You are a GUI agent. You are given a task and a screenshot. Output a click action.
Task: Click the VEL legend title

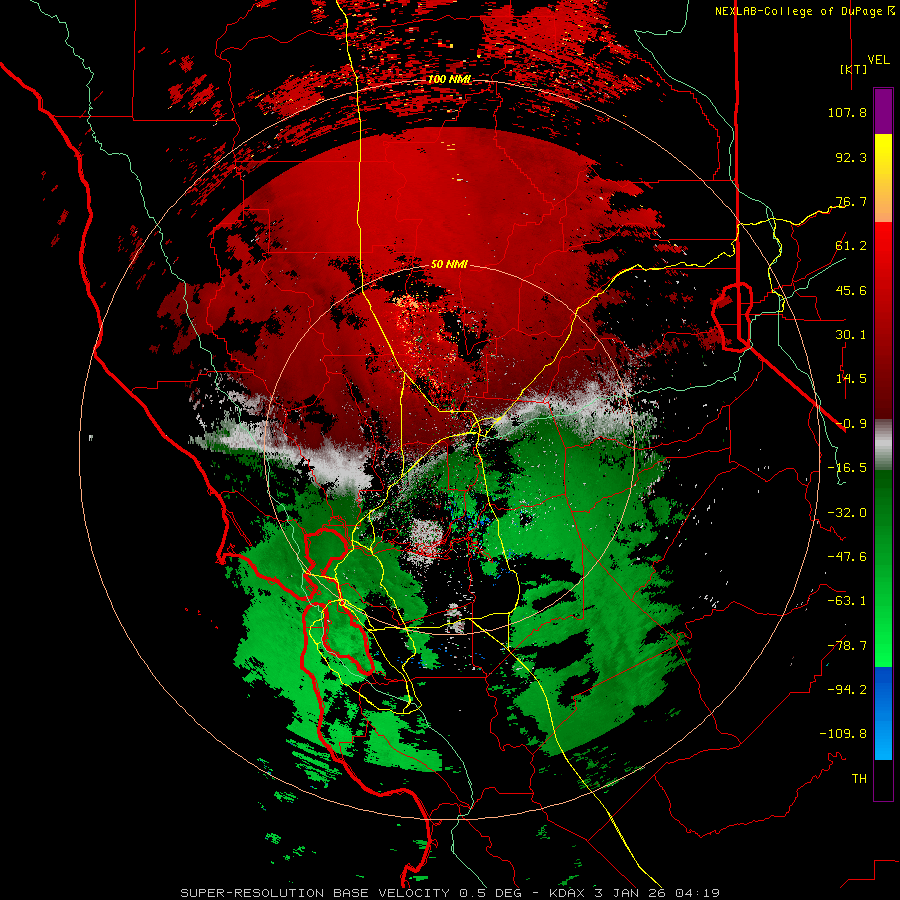(878, 60)
